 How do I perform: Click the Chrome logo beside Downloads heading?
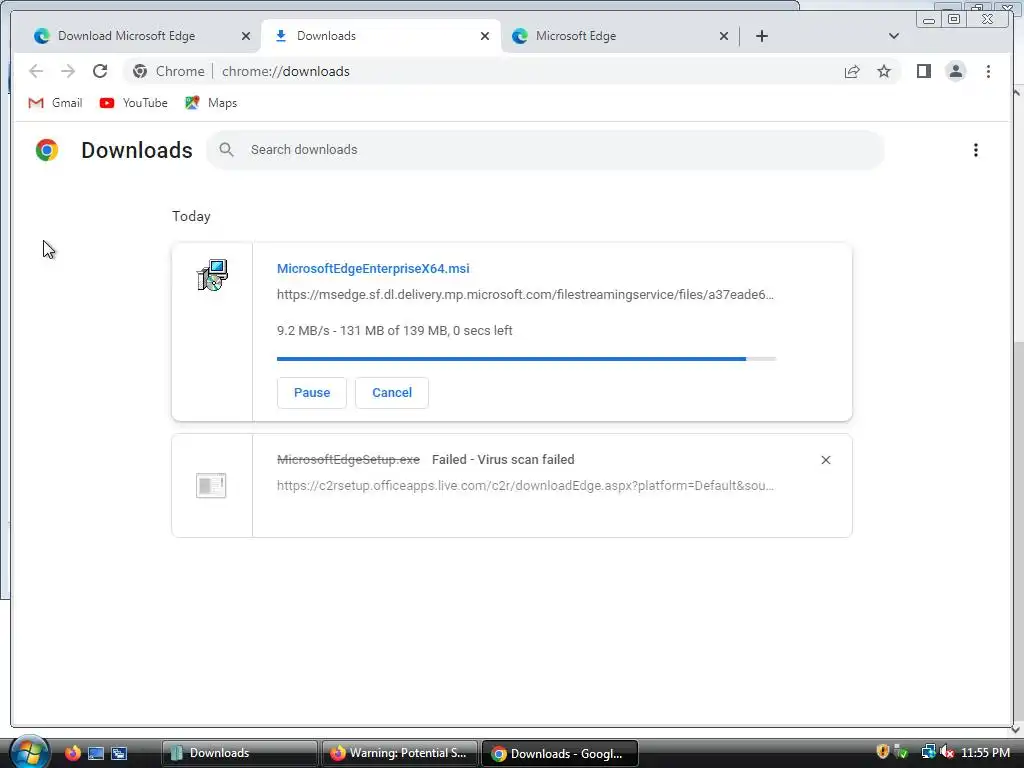(47, 150)
